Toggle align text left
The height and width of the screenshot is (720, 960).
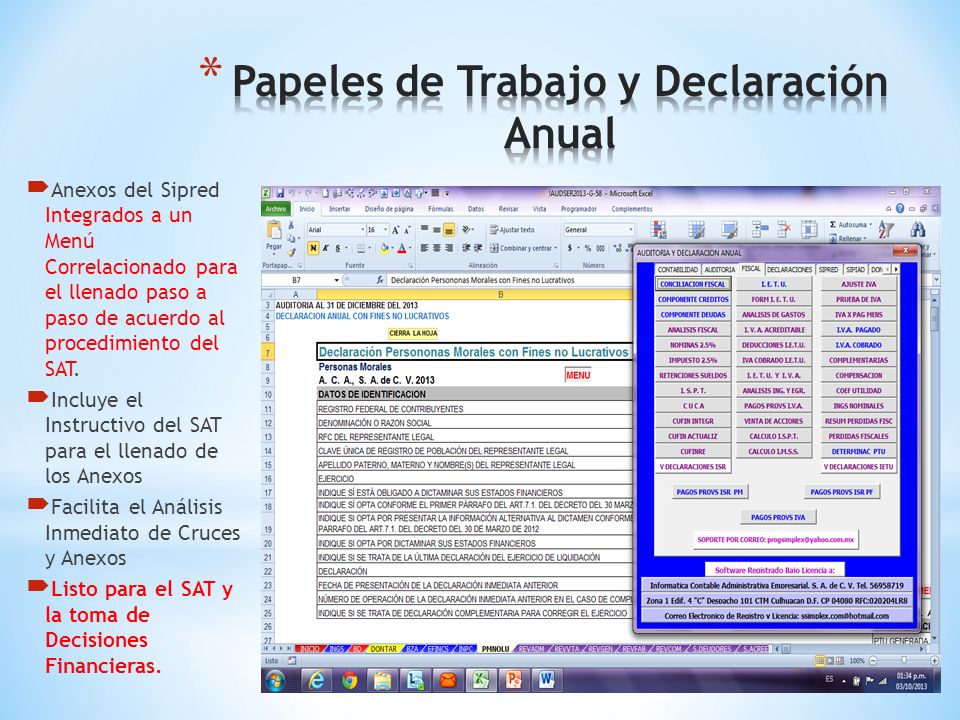pyautogui.click(x=424, y=248)
